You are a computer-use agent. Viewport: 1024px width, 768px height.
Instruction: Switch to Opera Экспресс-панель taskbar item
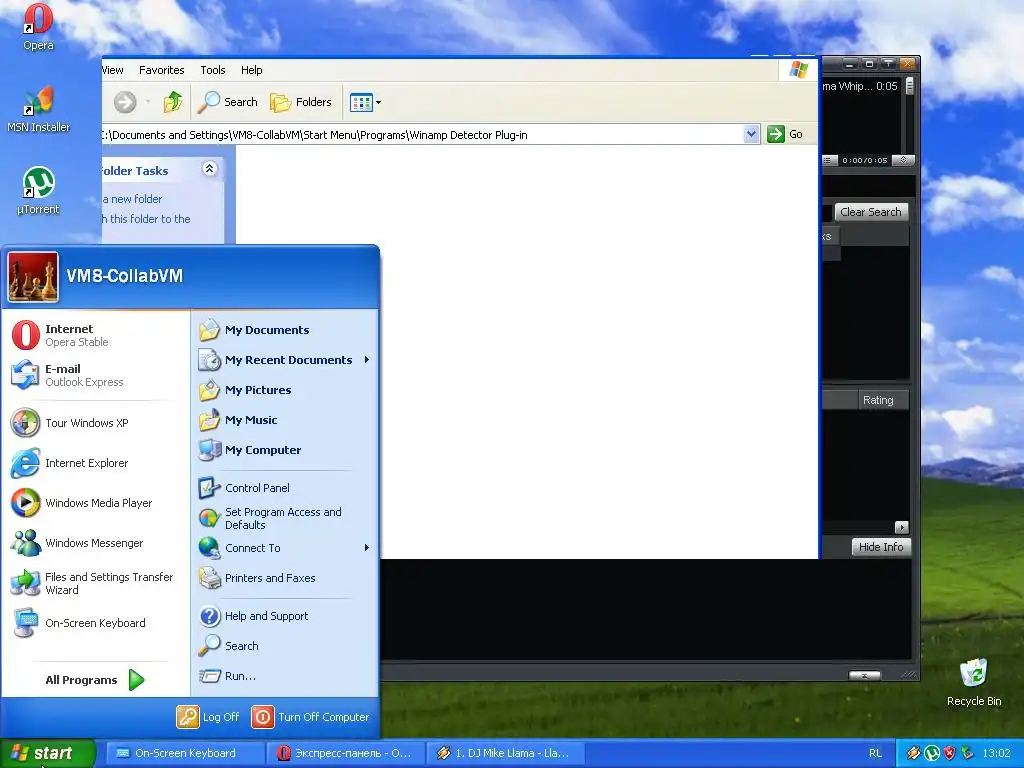(345, 753)
